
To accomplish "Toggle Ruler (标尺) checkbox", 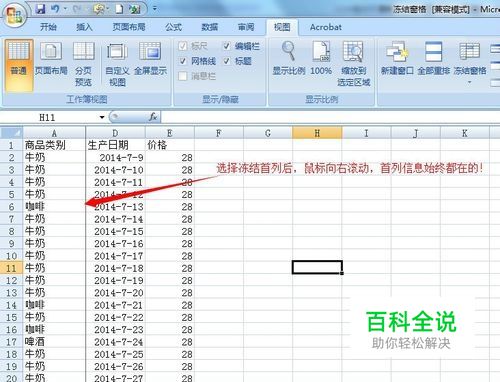I will coord(183,46).
